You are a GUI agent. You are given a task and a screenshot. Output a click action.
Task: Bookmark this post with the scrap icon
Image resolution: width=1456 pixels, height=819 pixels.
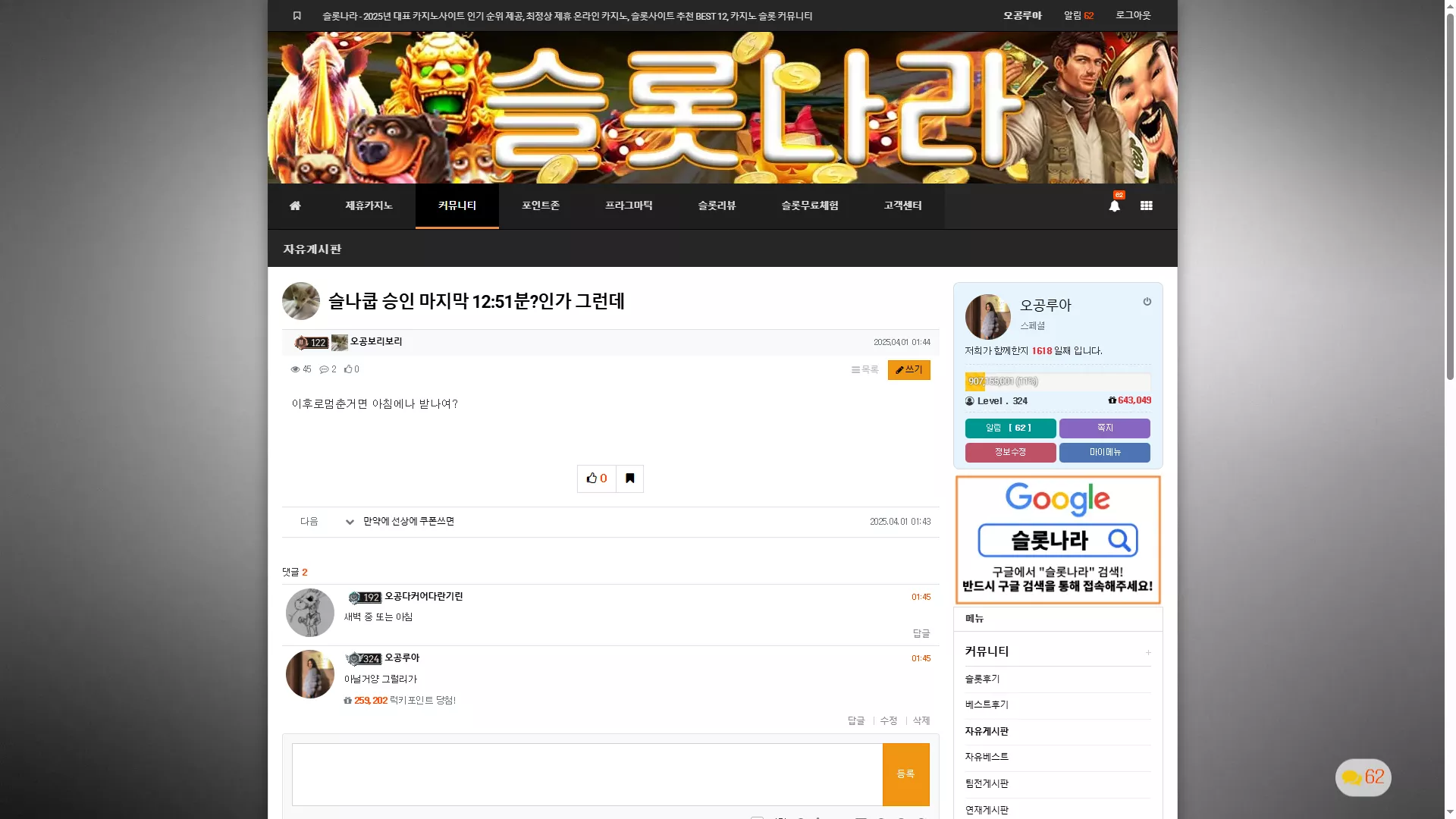point(630,479)
